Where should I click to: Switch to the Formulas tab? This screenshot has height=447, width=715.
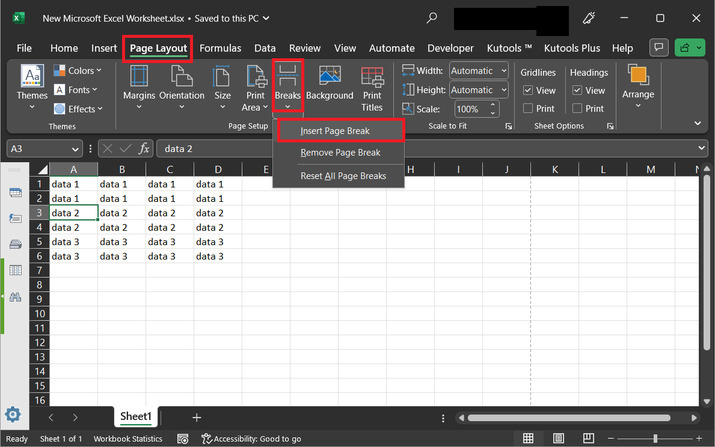point(220,48)
